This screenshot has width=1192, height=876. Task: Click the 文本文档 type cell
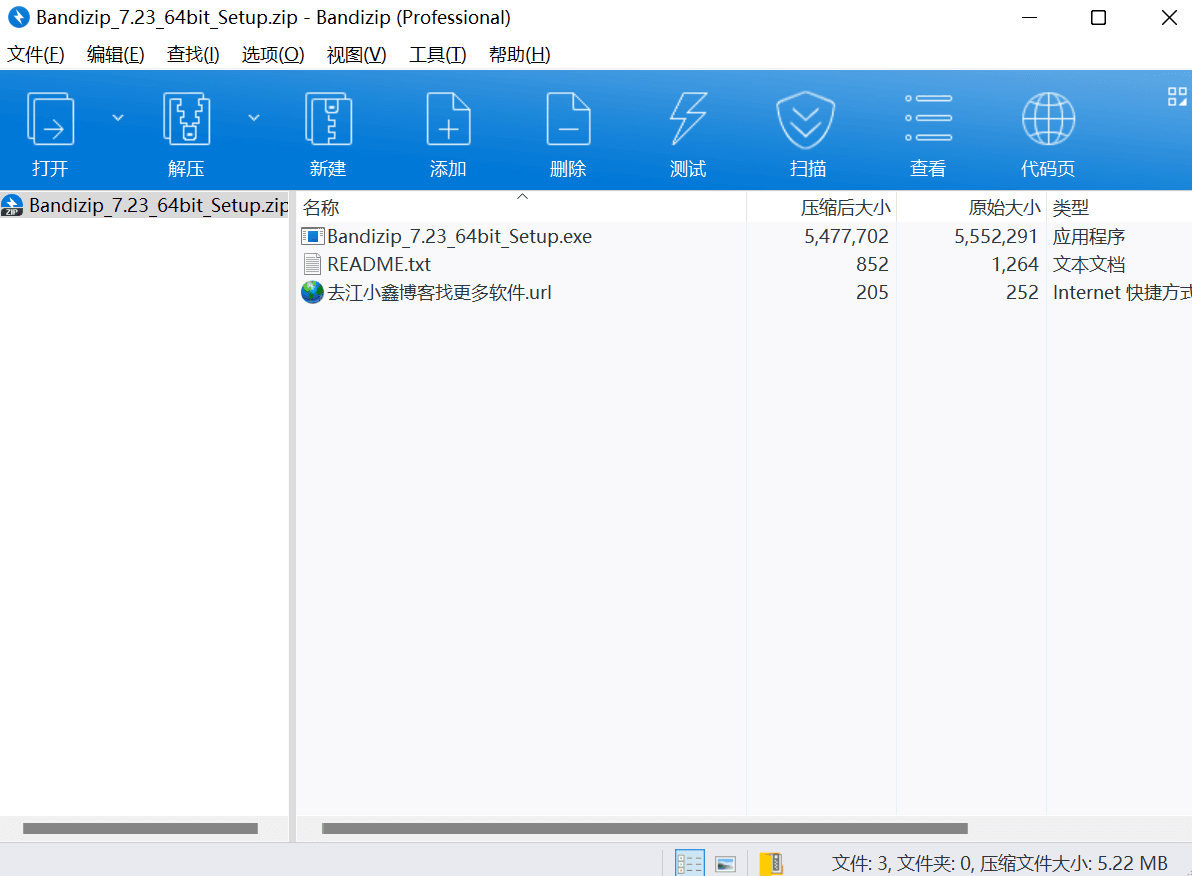(1089, 265)
